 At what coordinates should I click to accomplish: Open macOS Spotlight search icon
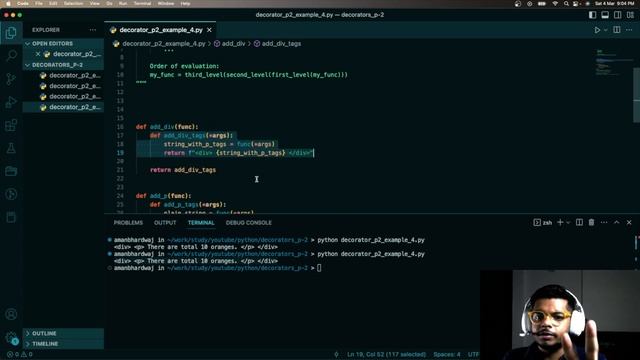coord(566,4)
